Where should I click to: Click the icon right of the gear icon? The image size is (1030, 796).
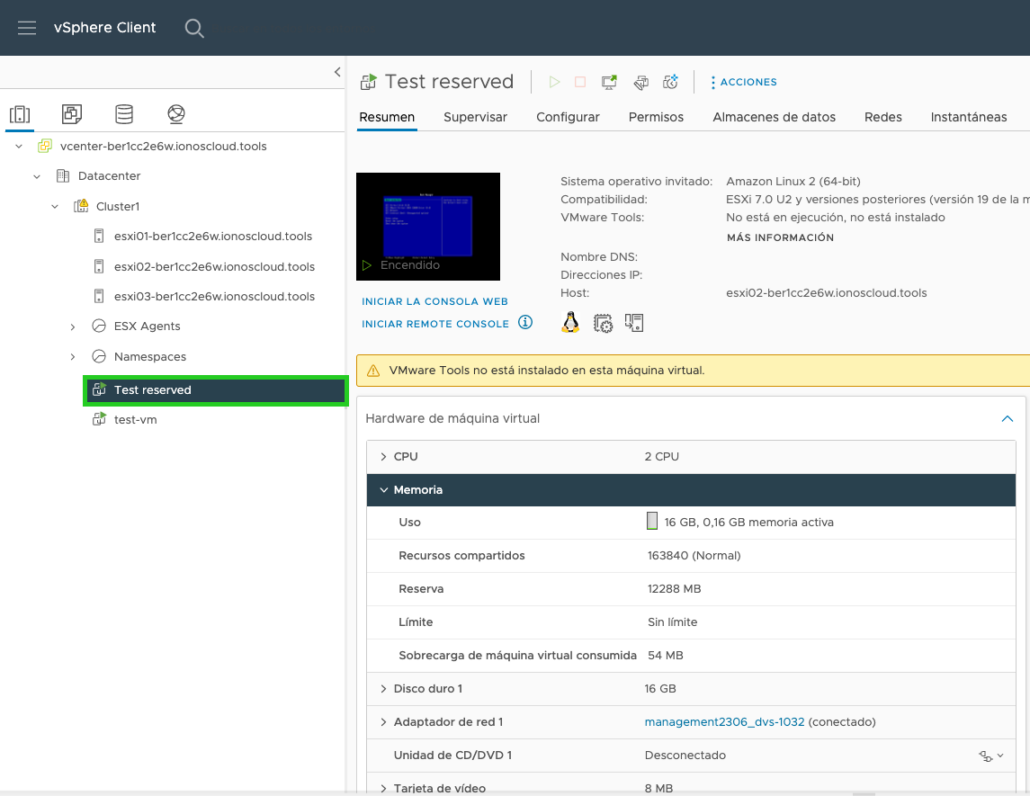[634, 322]
